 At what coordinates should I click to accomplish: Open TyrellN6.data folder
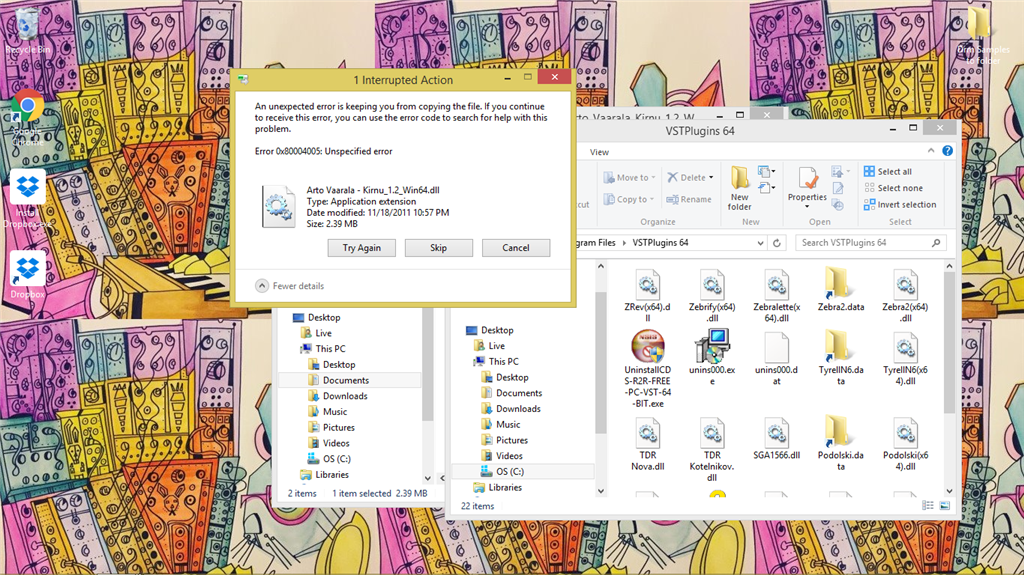click(840, 357)
